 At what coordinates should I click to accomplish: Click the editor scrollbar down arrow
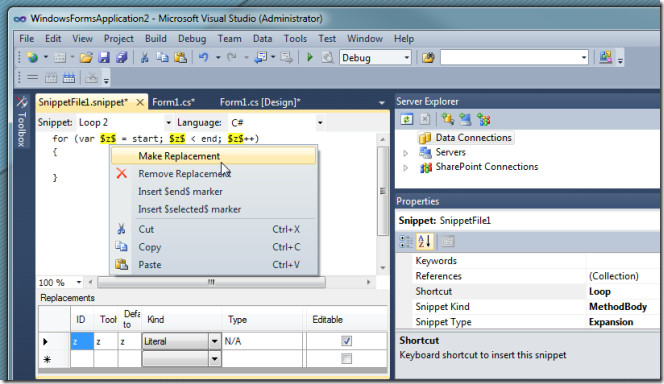click(x=382, y=267)
